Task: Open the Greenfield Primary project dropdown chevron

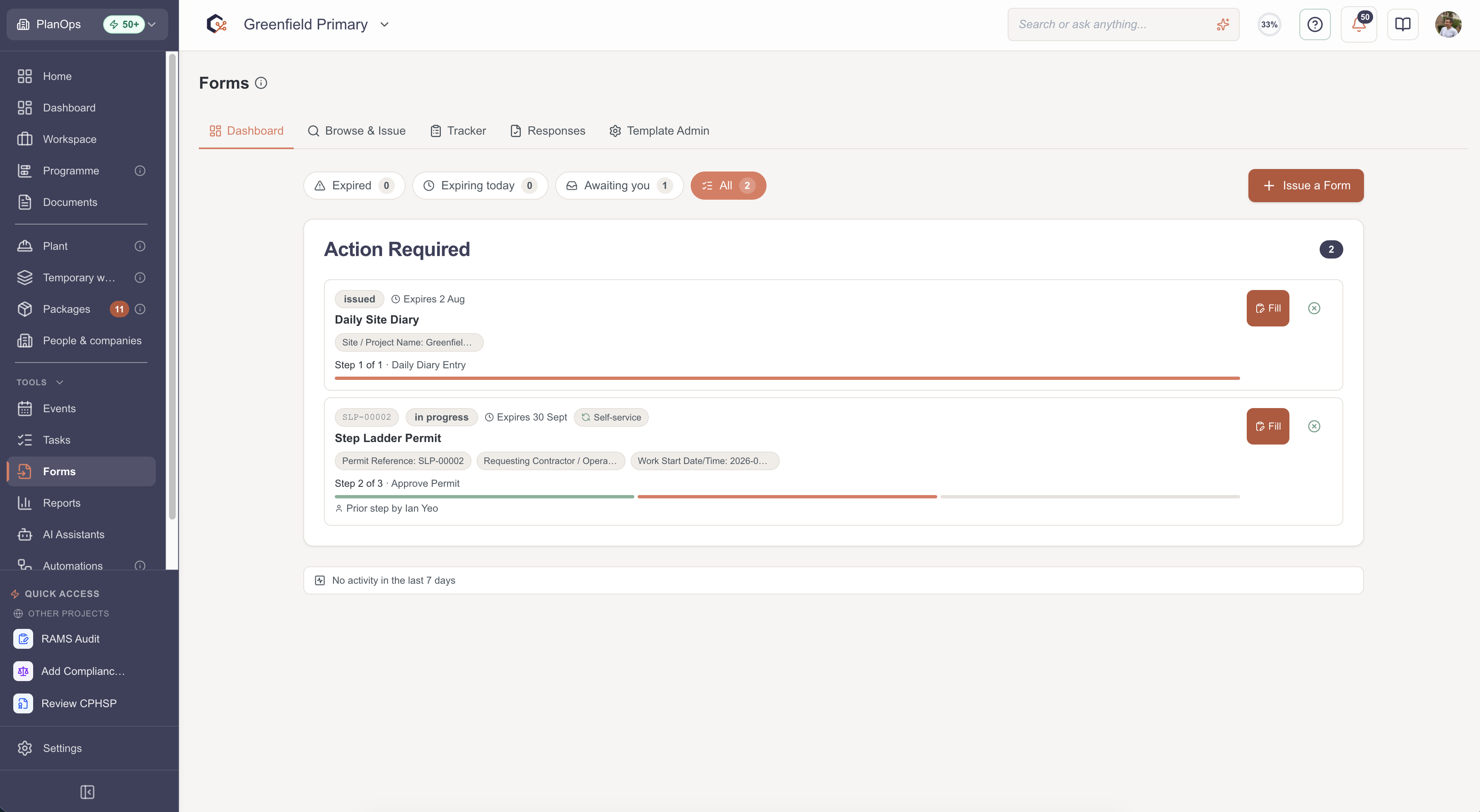Action: pos(385,24)
